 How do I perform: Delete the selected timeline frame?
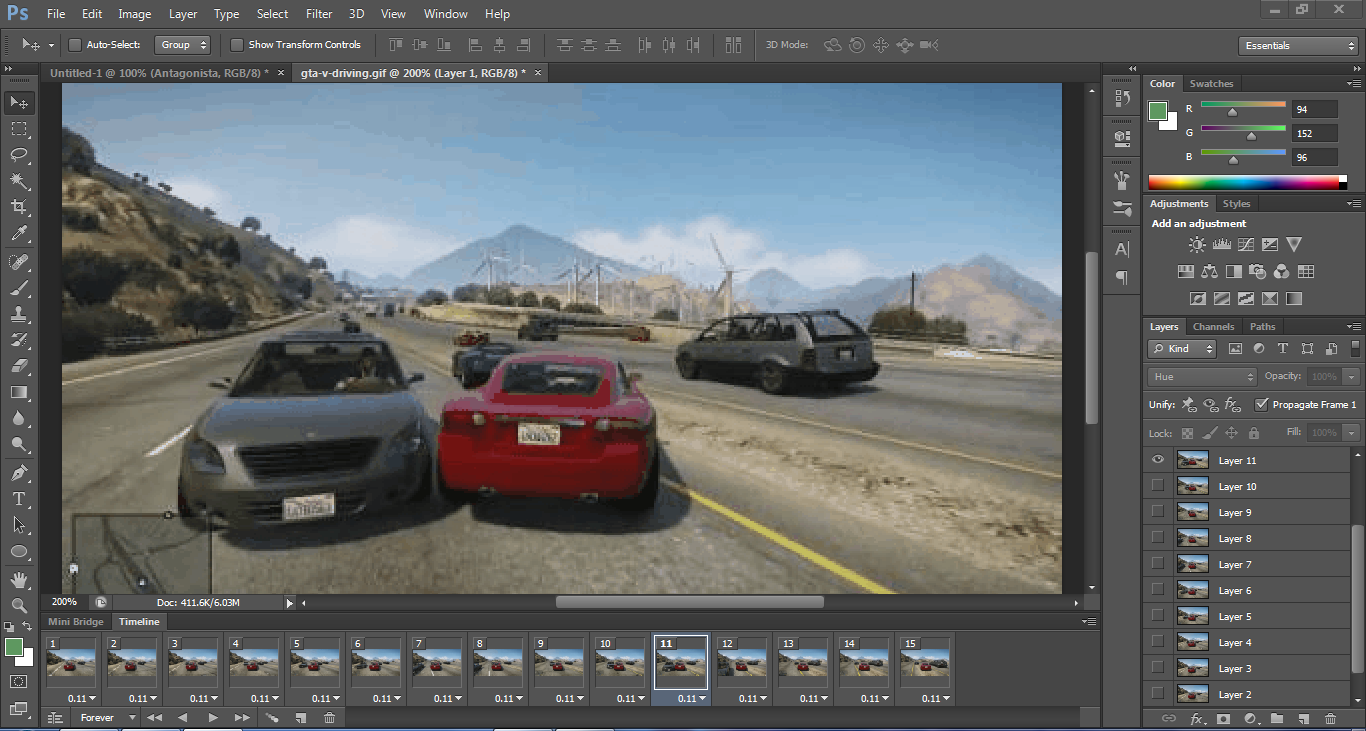[x=329, y=717]
